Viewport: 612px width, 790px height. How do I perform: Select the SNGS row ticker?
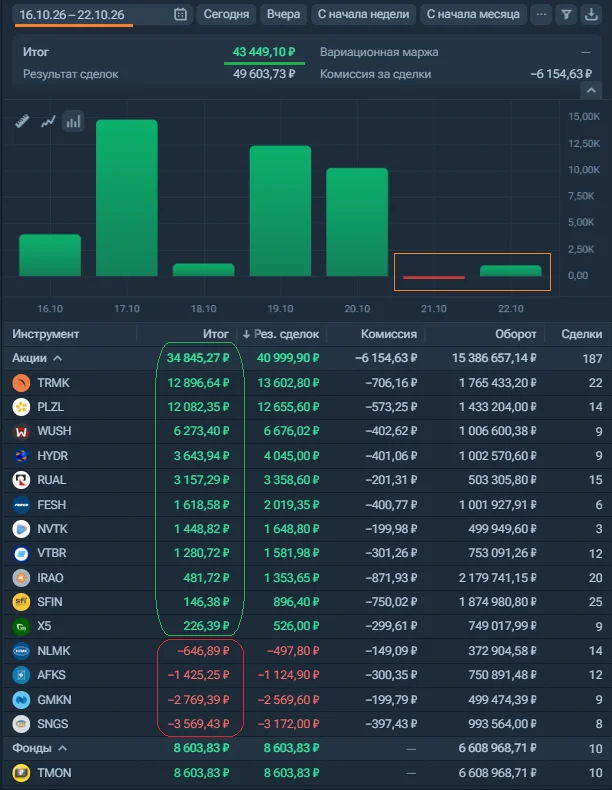pos(52,724)
